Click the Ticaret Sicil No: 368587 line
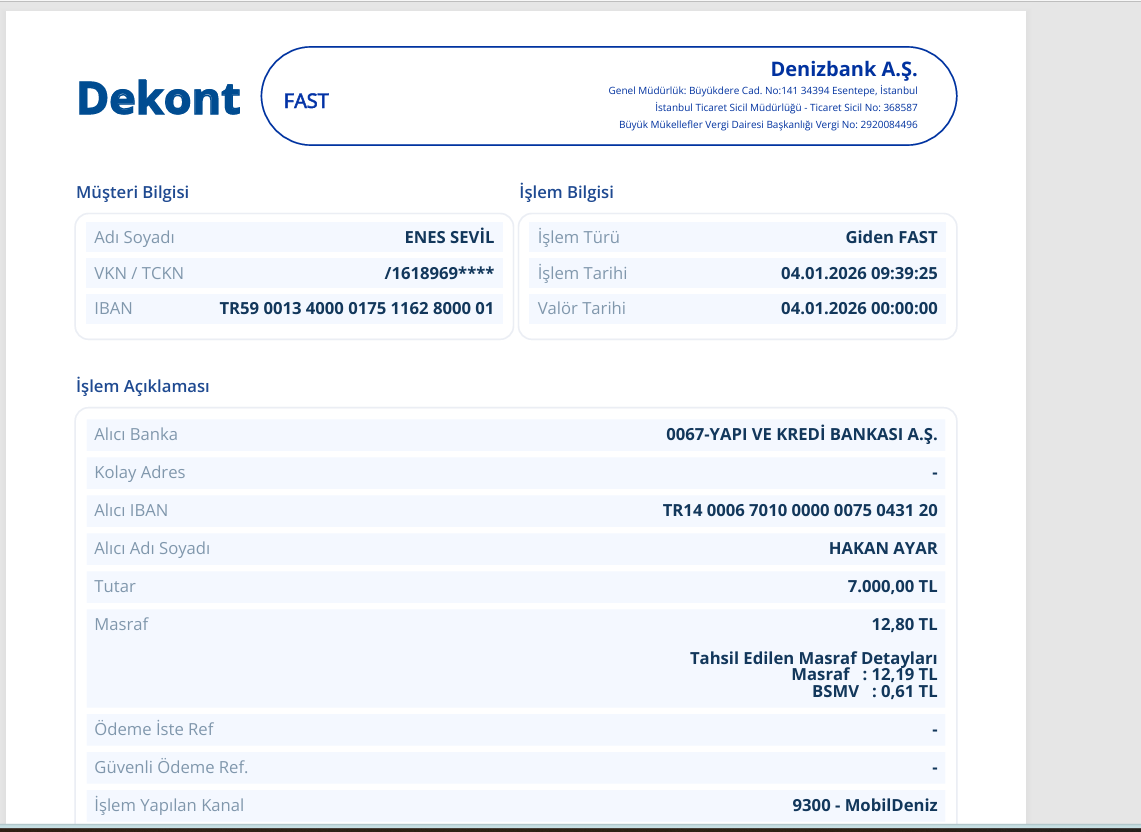This screenshot has width=1141, height=832. pyautogui.click(x=786, y=108)
